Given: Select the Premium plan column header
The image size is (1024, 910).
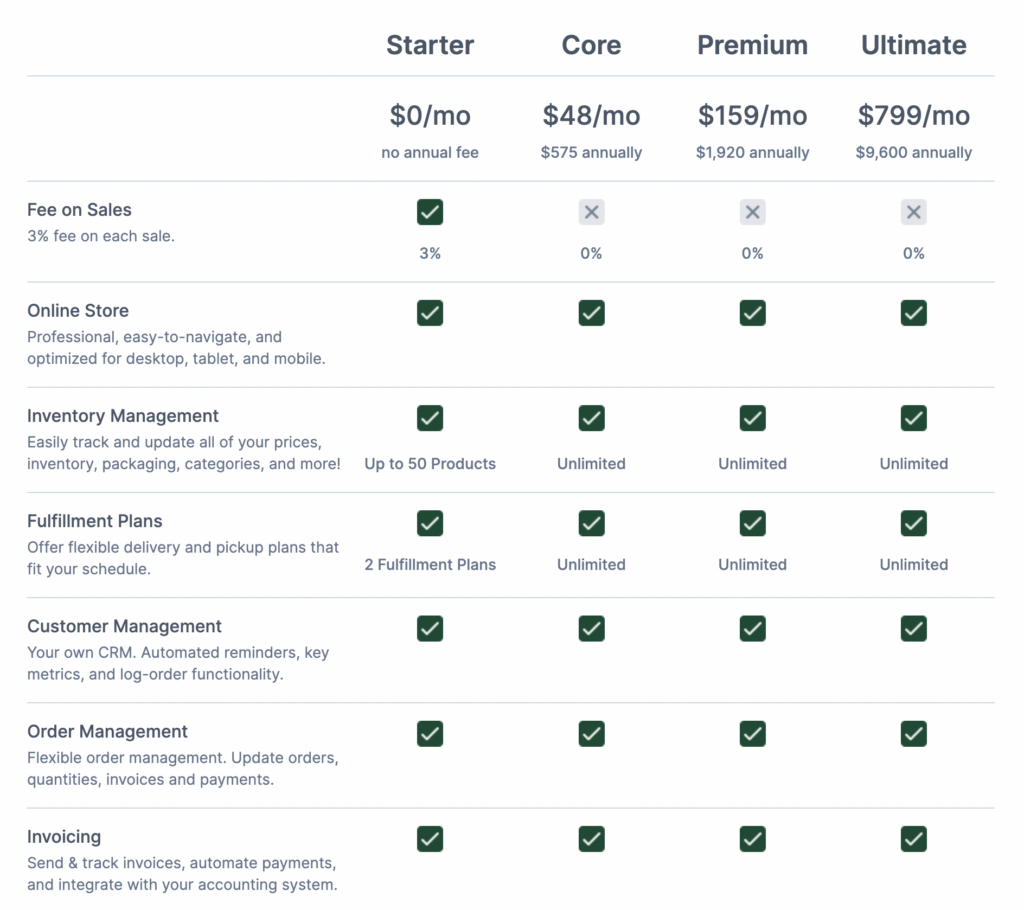Looking at the screenshot, I should tap(752, 45).
